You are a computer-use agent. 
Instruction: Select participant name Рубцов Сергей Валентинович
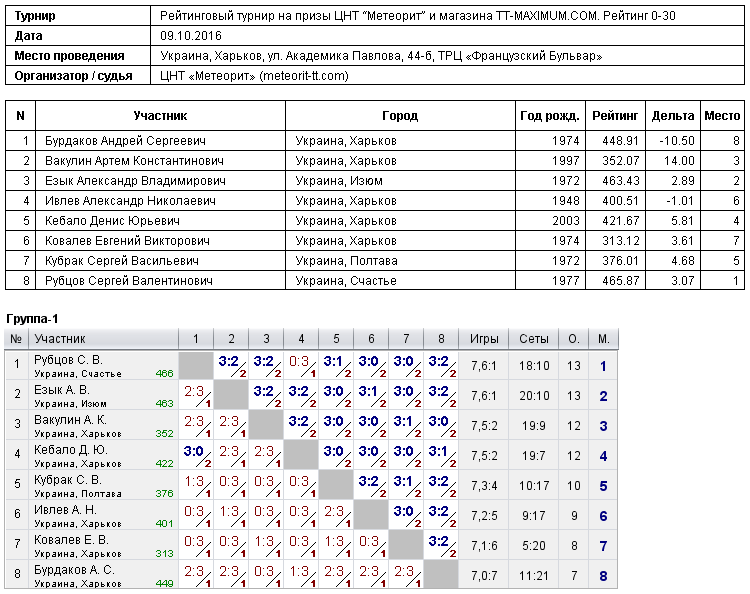click(x=129, y=281)
